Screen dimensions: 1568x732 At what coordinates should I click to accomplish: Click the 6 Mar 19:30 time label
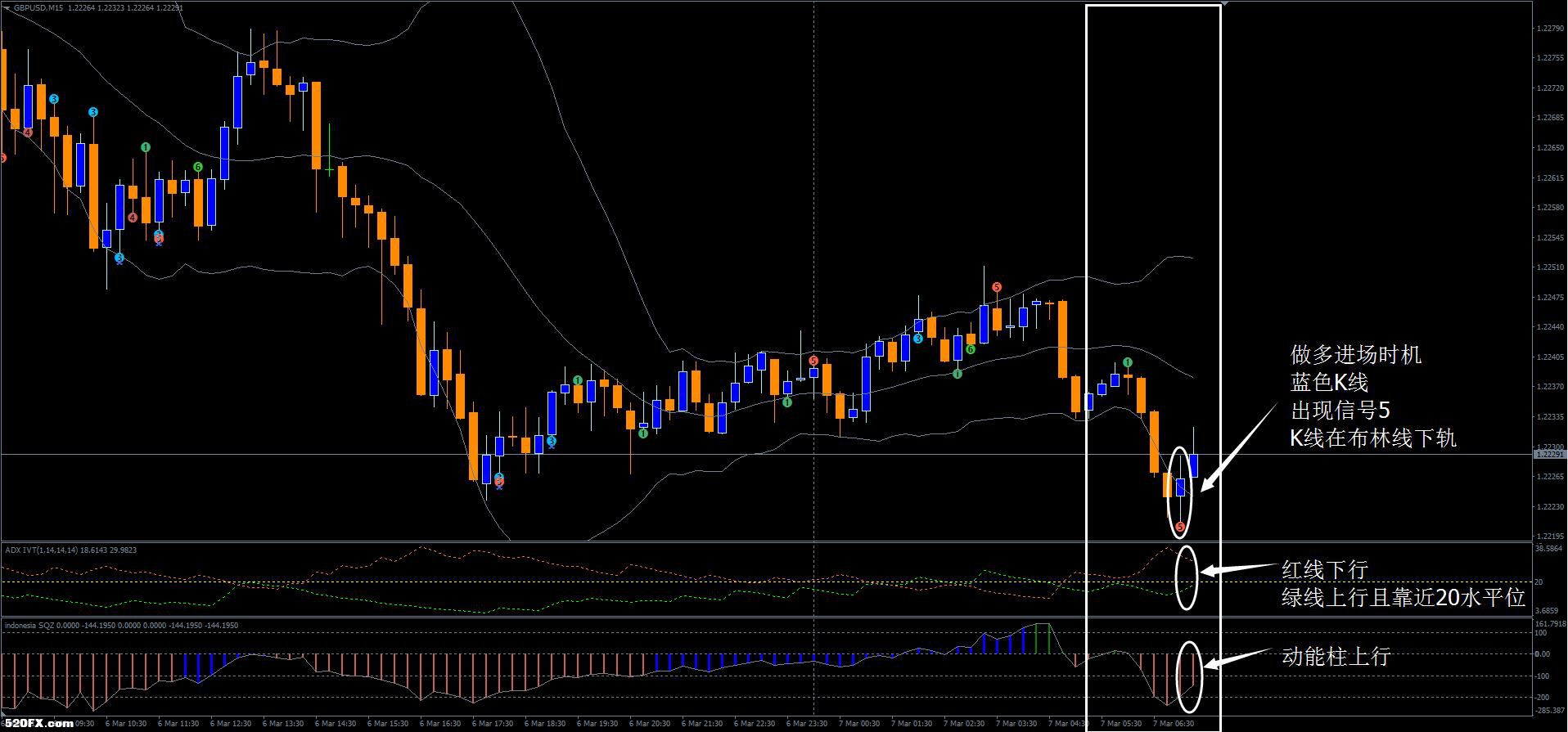click(x=597, y=724)
